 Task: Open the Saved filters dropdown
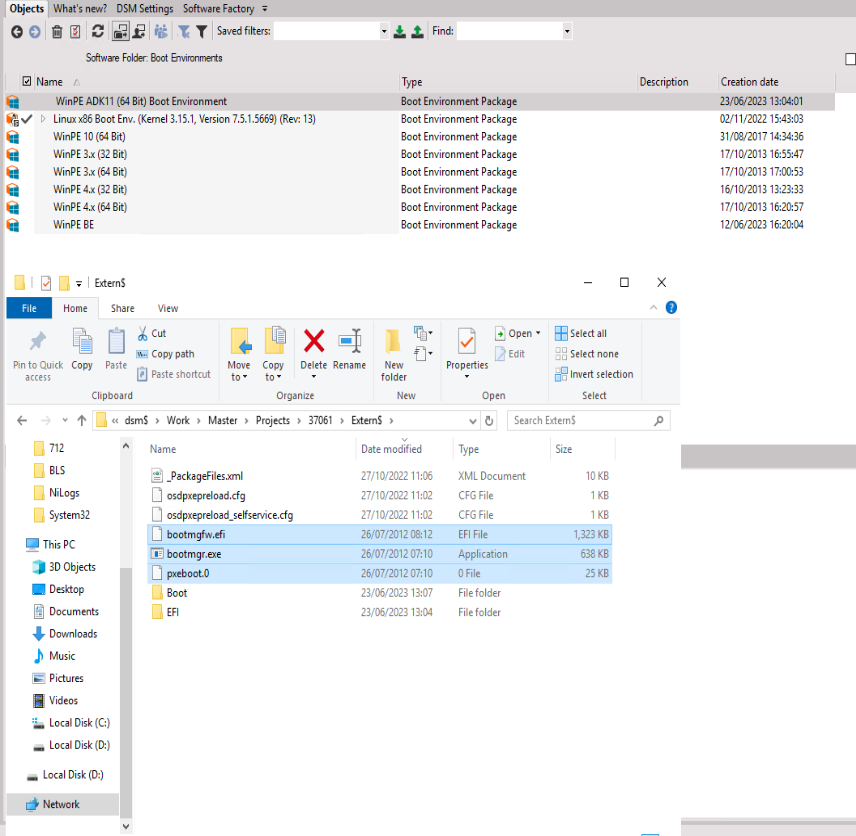[383, 31]
